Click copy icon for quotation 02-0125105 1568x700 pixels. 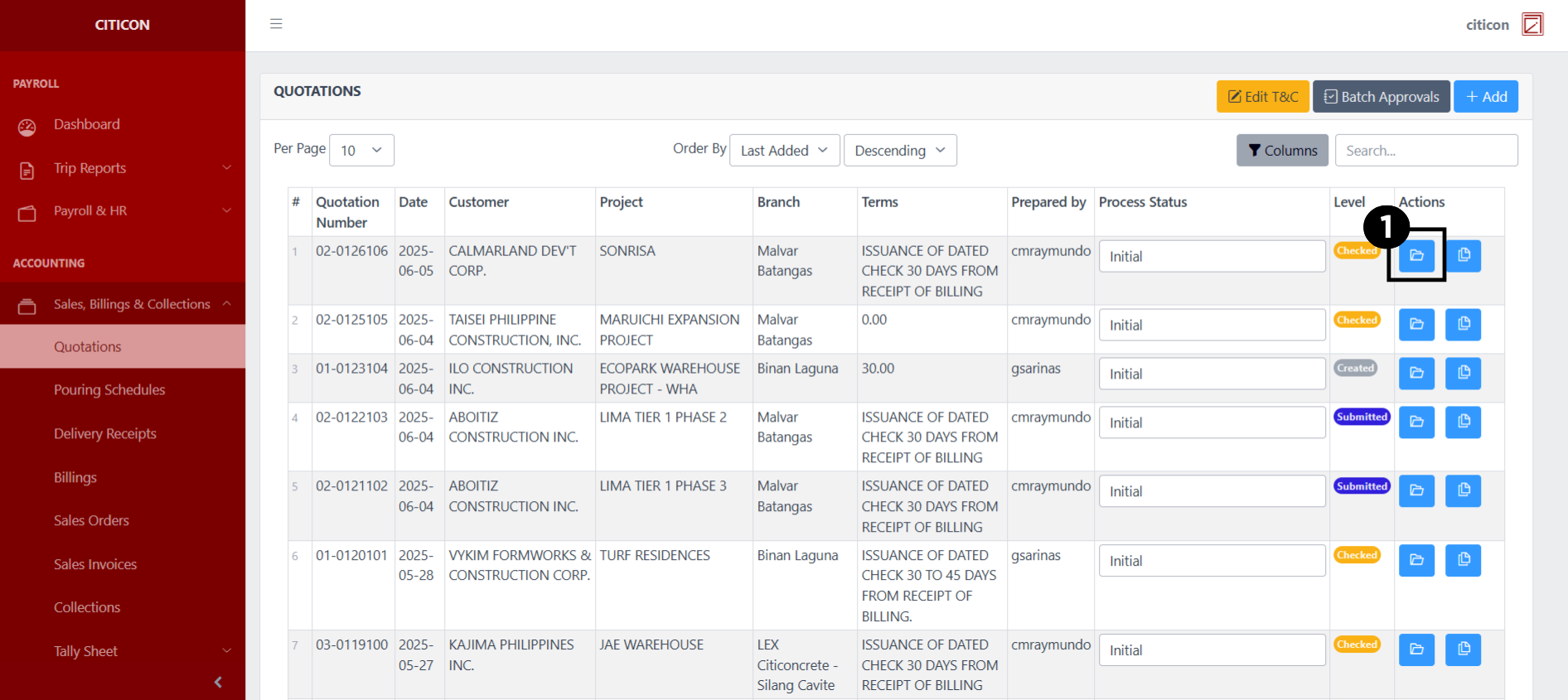[x=1463, y=324]
